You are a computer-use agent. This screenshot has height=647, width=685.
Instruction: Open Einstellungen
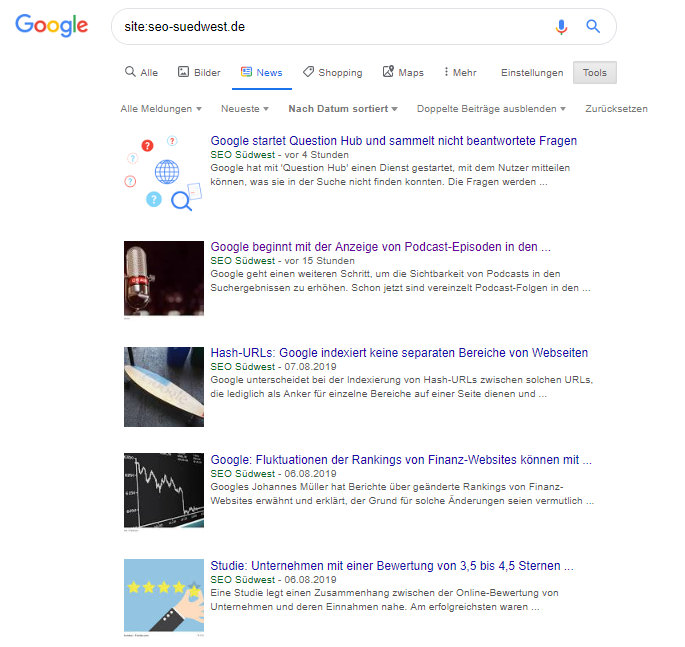pyautogui.click(x=532, y=73)
